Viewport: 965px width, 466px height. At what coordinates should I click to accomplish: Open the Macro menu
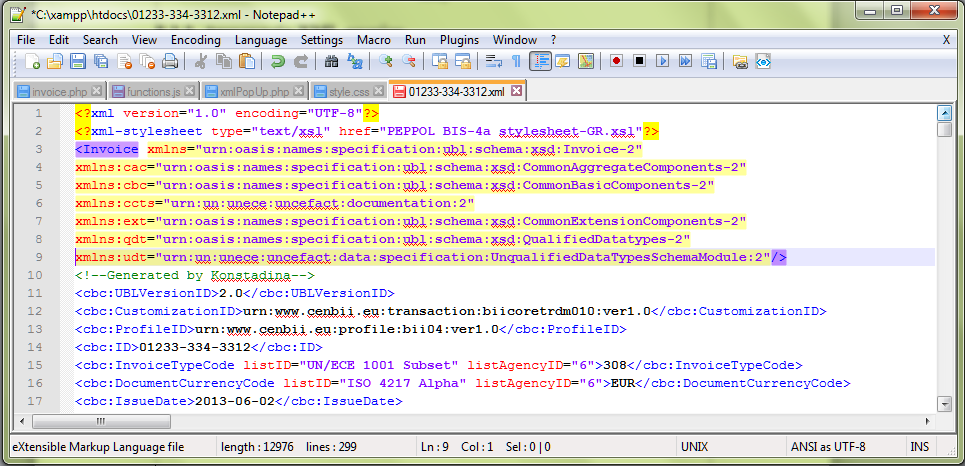pos(374,40)
